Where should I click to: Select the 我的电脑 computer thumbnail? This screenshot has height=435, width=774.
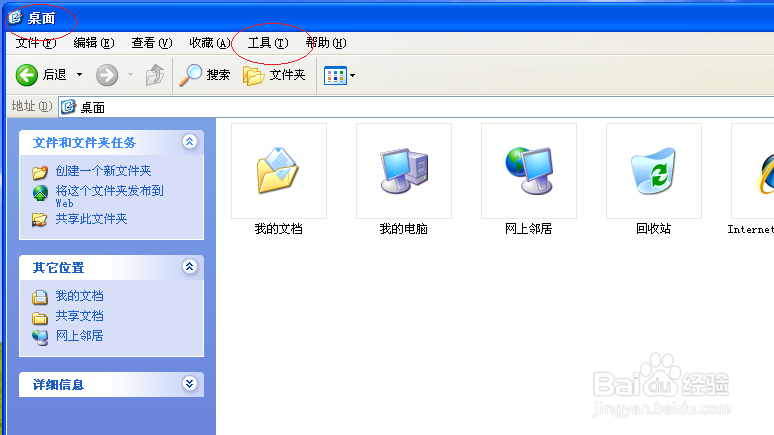(x=404, y=171)
